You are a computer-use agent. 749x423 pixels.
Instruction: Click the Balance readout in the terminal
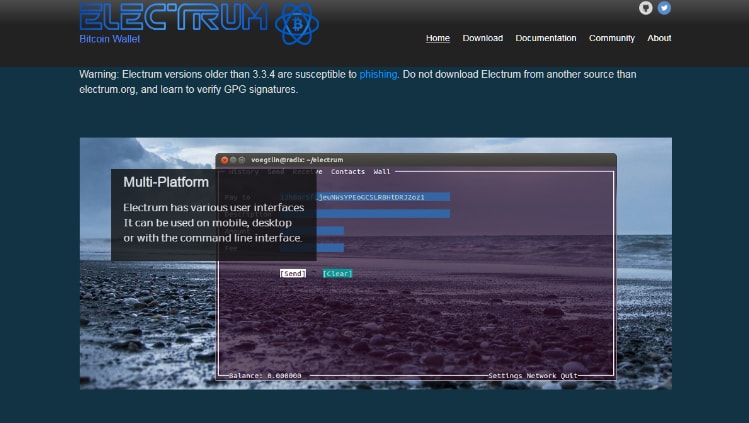click(x=265, y=376)
